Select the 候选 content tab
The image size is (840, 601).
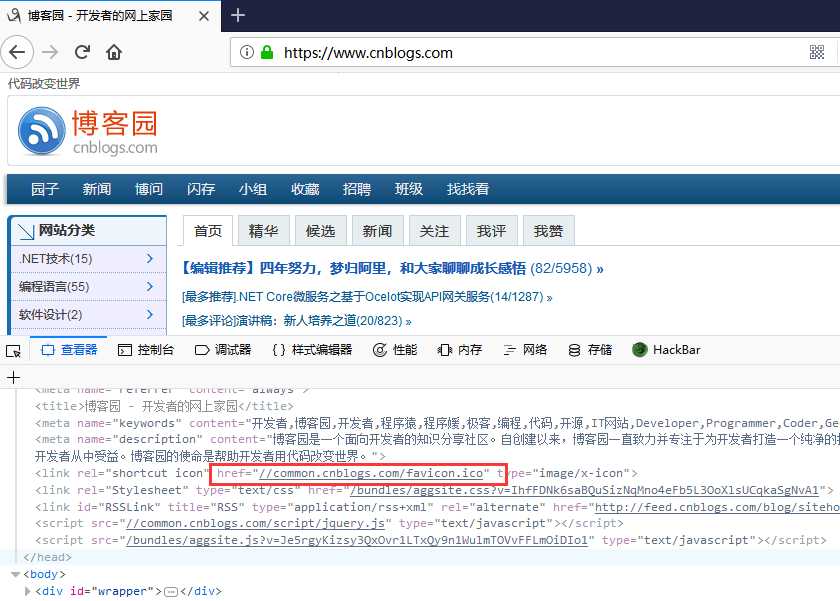320,231
